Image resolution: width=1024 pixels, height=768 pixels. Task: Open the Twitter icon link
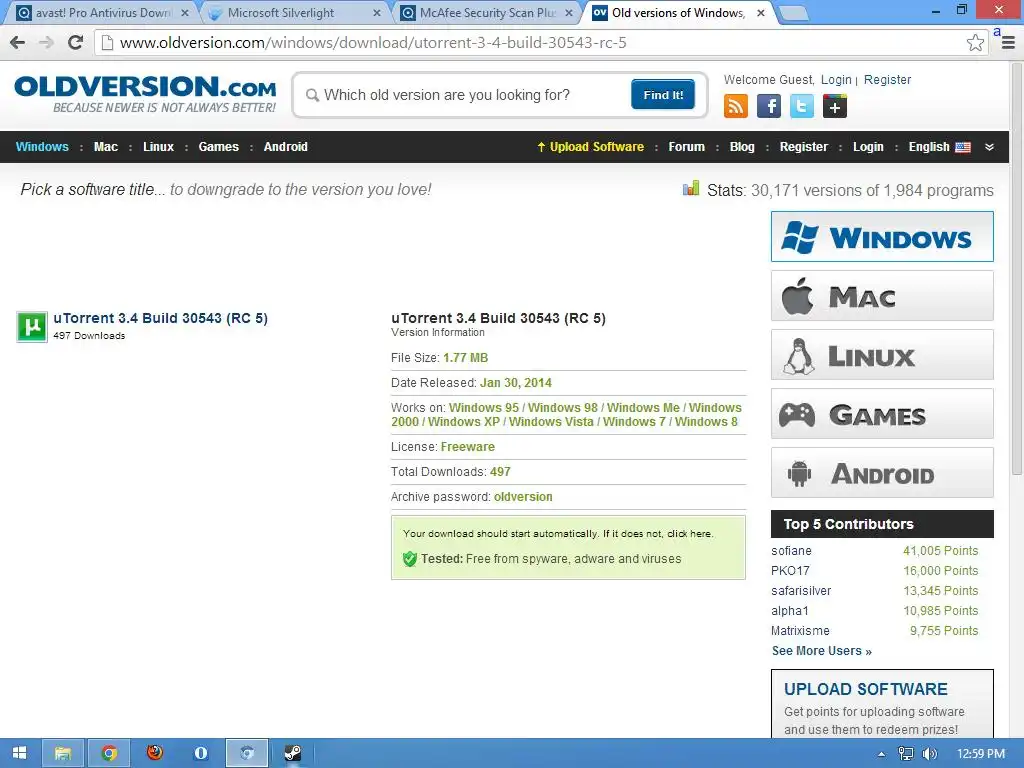(x=801, y=106)
